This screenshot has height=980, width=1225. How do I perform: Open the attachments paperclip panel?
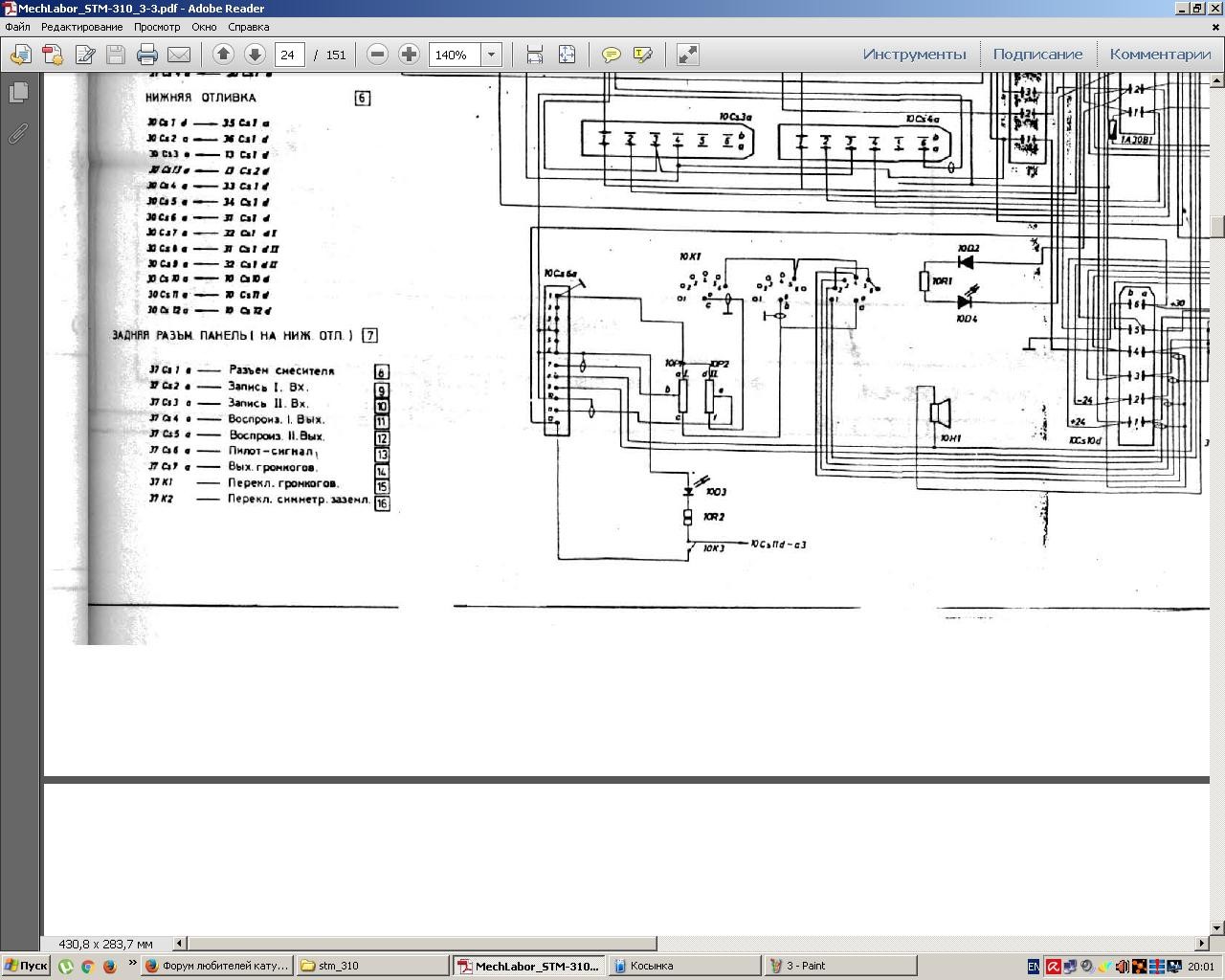click(18, 134)
